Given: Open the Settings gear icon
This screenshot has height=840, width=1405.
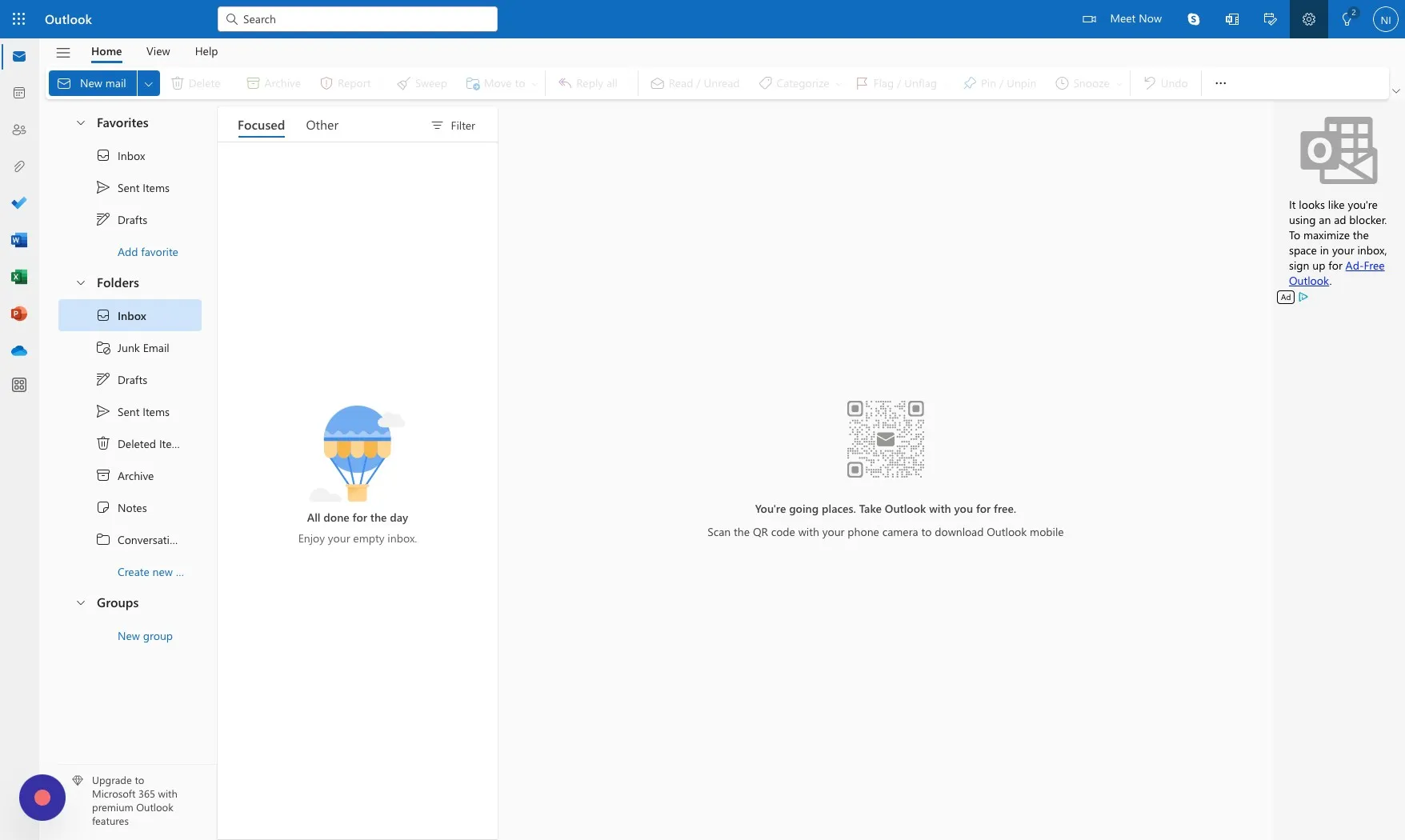Looking at the screenshot, I should (x=1309, y=19).
